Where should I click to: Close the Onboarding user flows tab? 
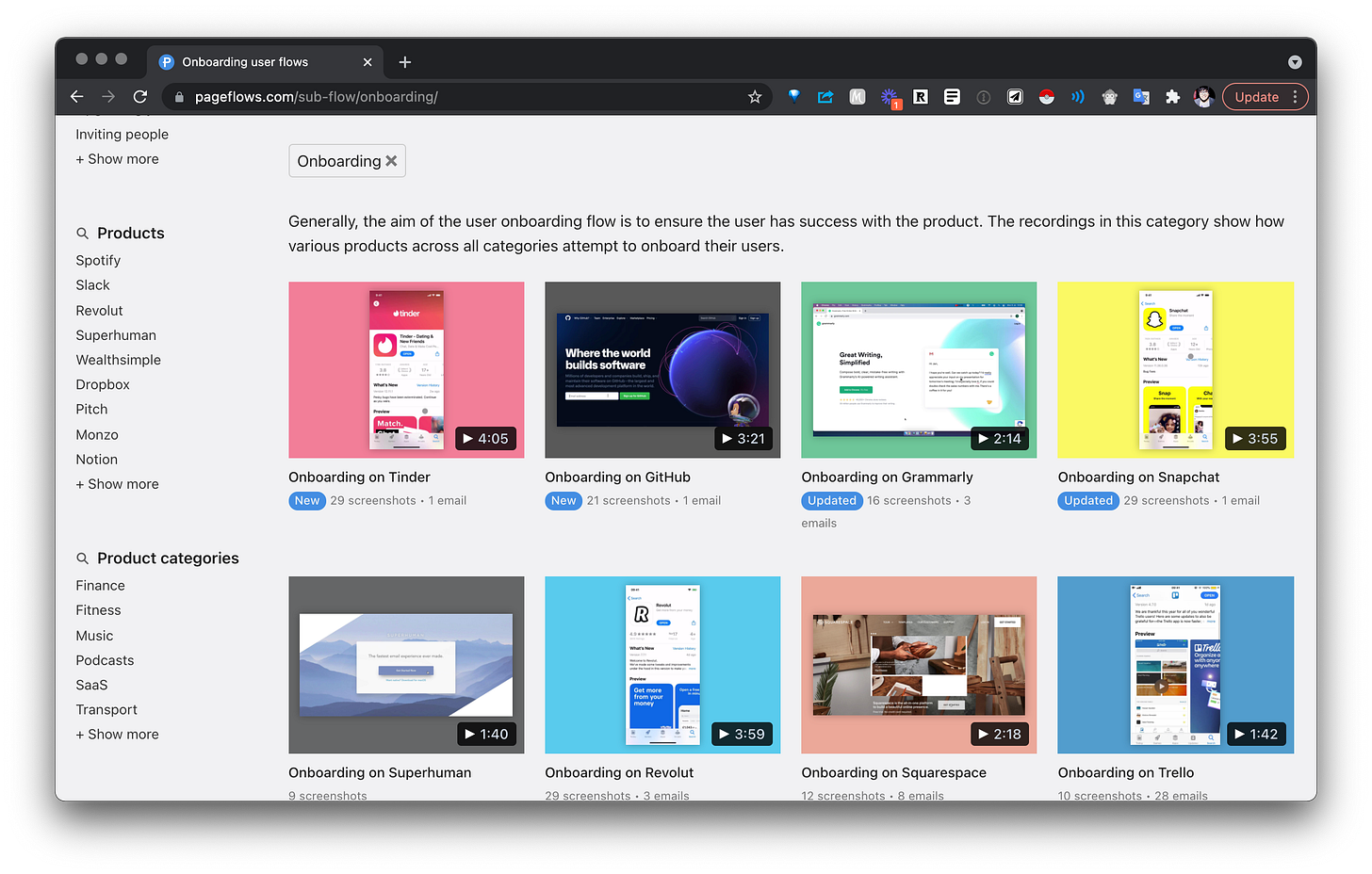click(x=367, y=62)
